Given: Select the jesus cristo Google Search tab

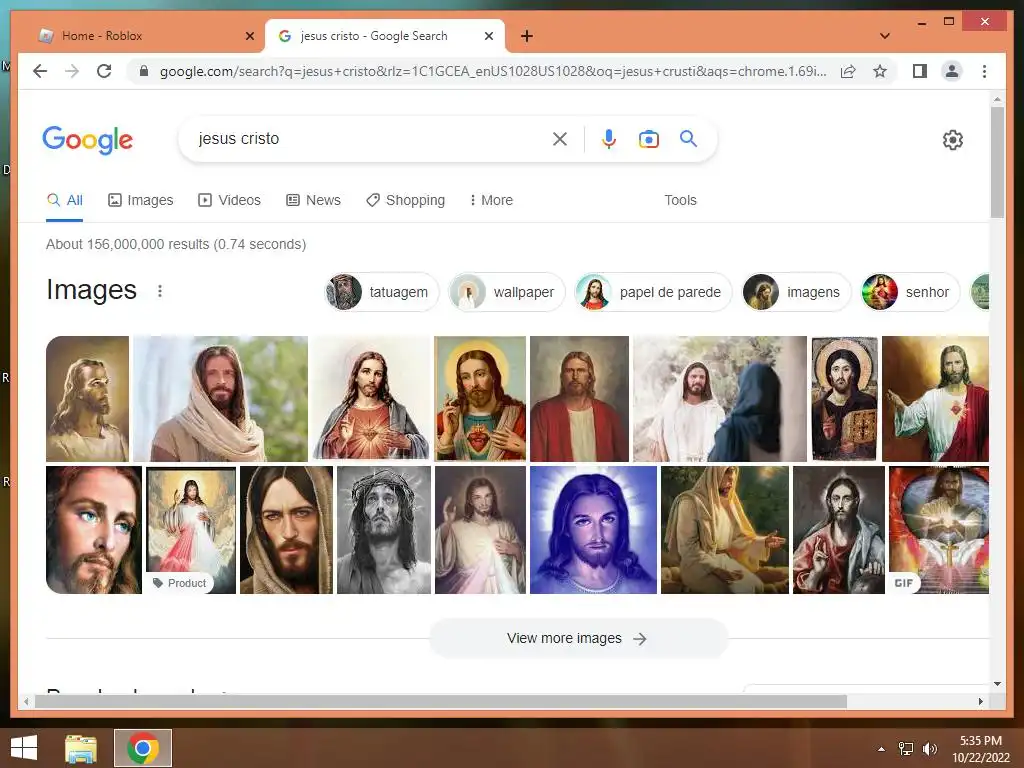Looking at the screenshot, I should [x=385, y=36].
